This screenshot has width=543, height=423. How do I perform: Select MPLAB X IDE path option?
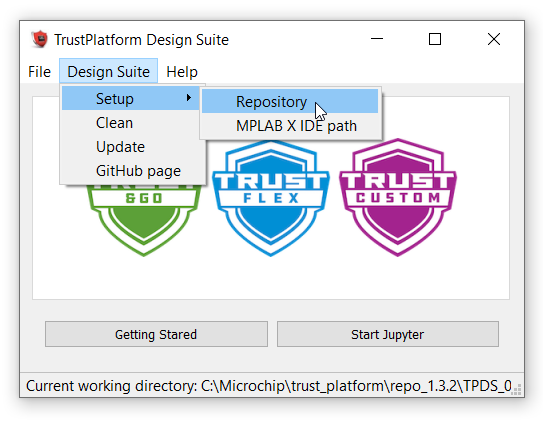[290, 126]
